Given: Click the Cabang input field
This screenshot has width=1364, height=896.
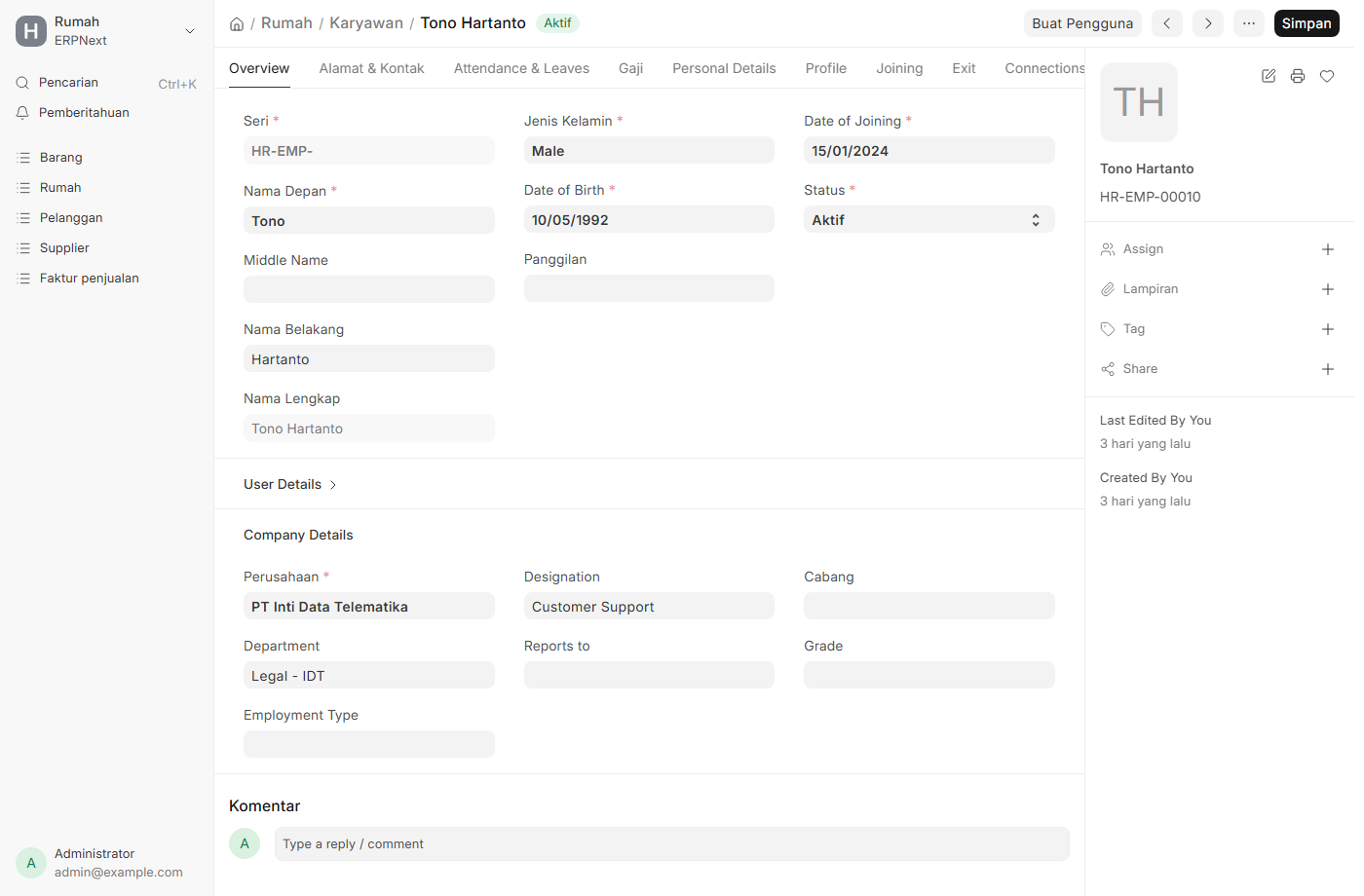Looking at the screenshot, I should click(929, 607).
